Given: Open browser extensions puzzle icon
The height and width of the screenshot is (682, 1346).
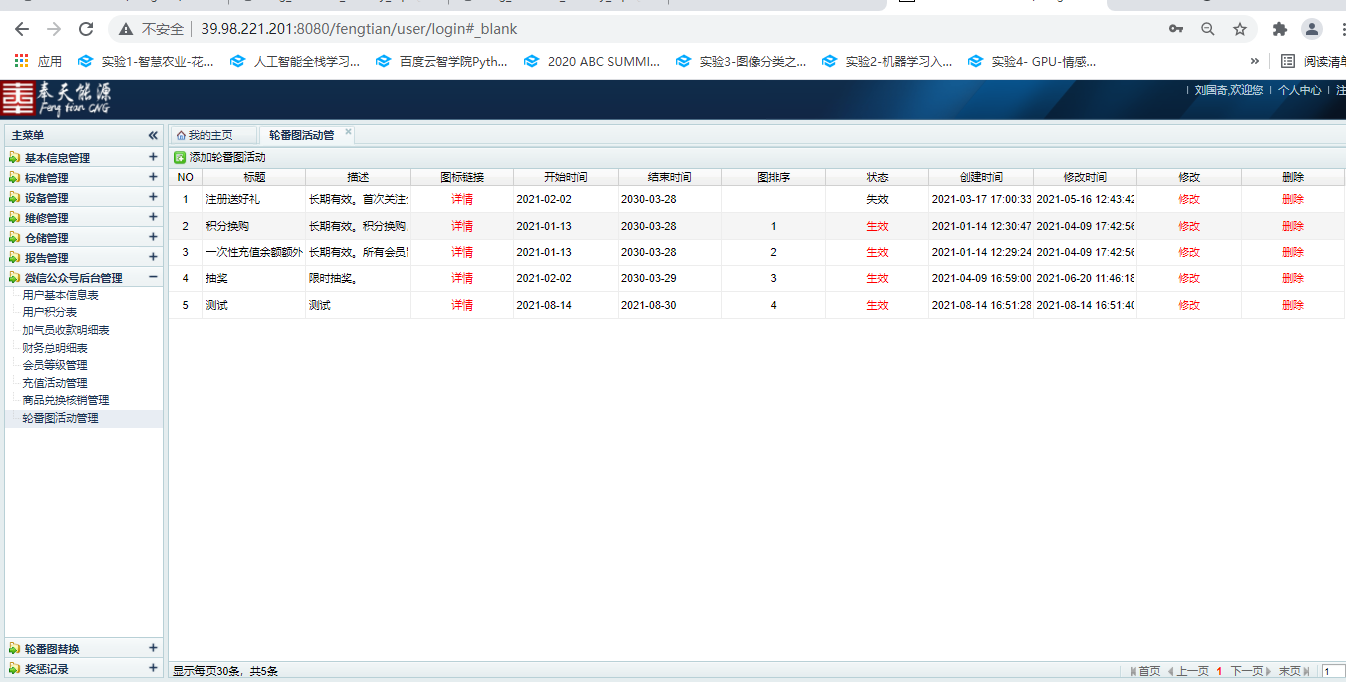Looking at the screenshot, I should (x=1279, y=29).
